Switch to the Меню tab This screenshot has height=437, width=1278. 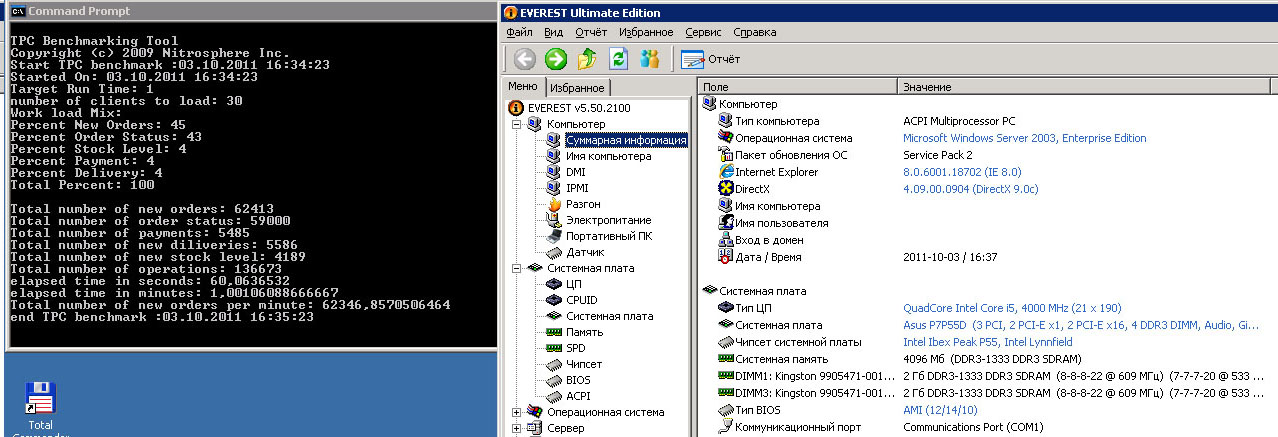523,86
